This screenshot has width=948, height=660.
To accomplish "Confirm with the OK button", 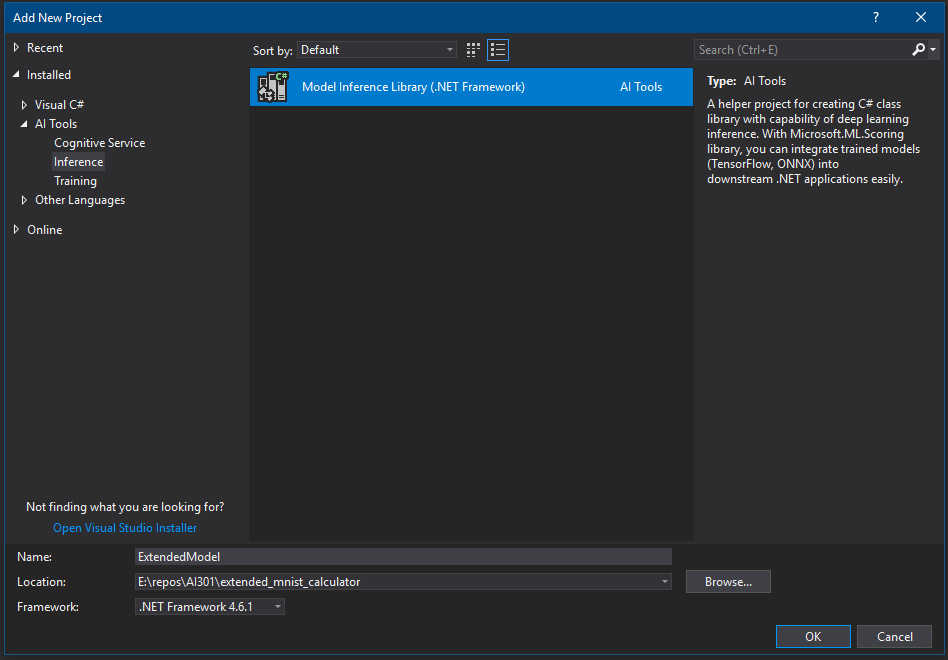I will [x=813, y=636].
